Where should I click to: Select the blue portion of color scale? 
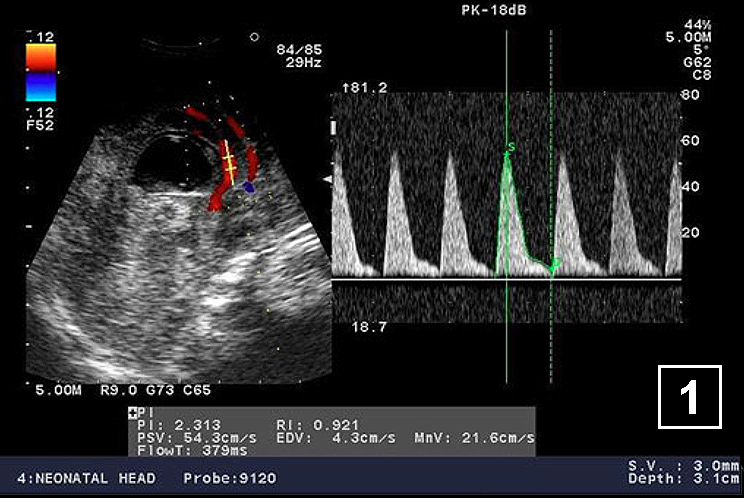pyautogui.click(x=40, y=88)
